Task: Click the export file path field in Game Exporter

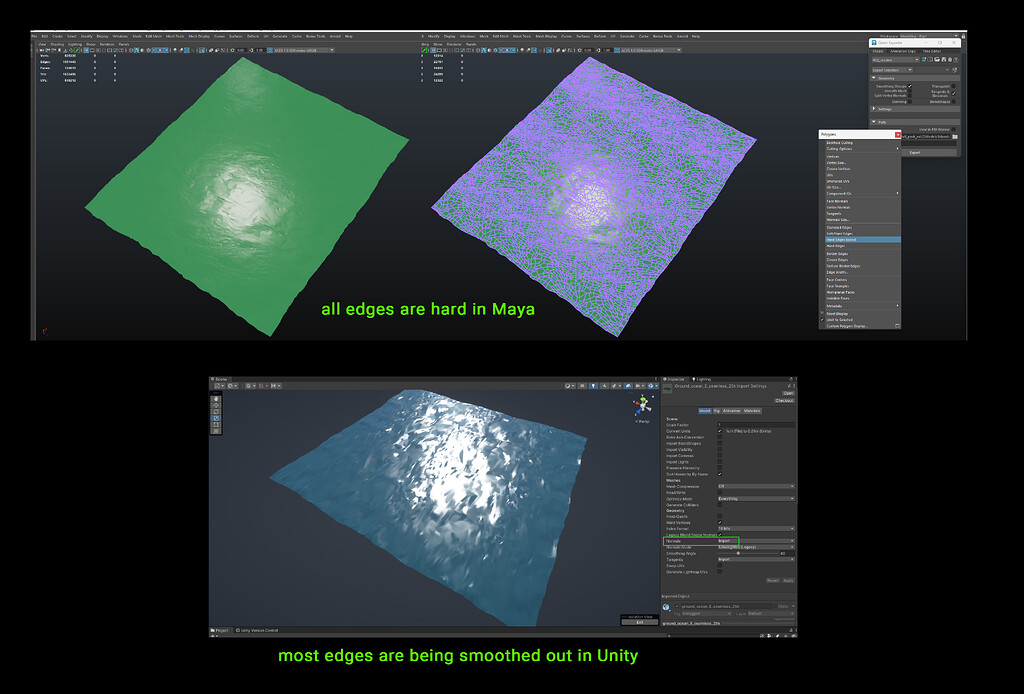Action: click(925, 137)
